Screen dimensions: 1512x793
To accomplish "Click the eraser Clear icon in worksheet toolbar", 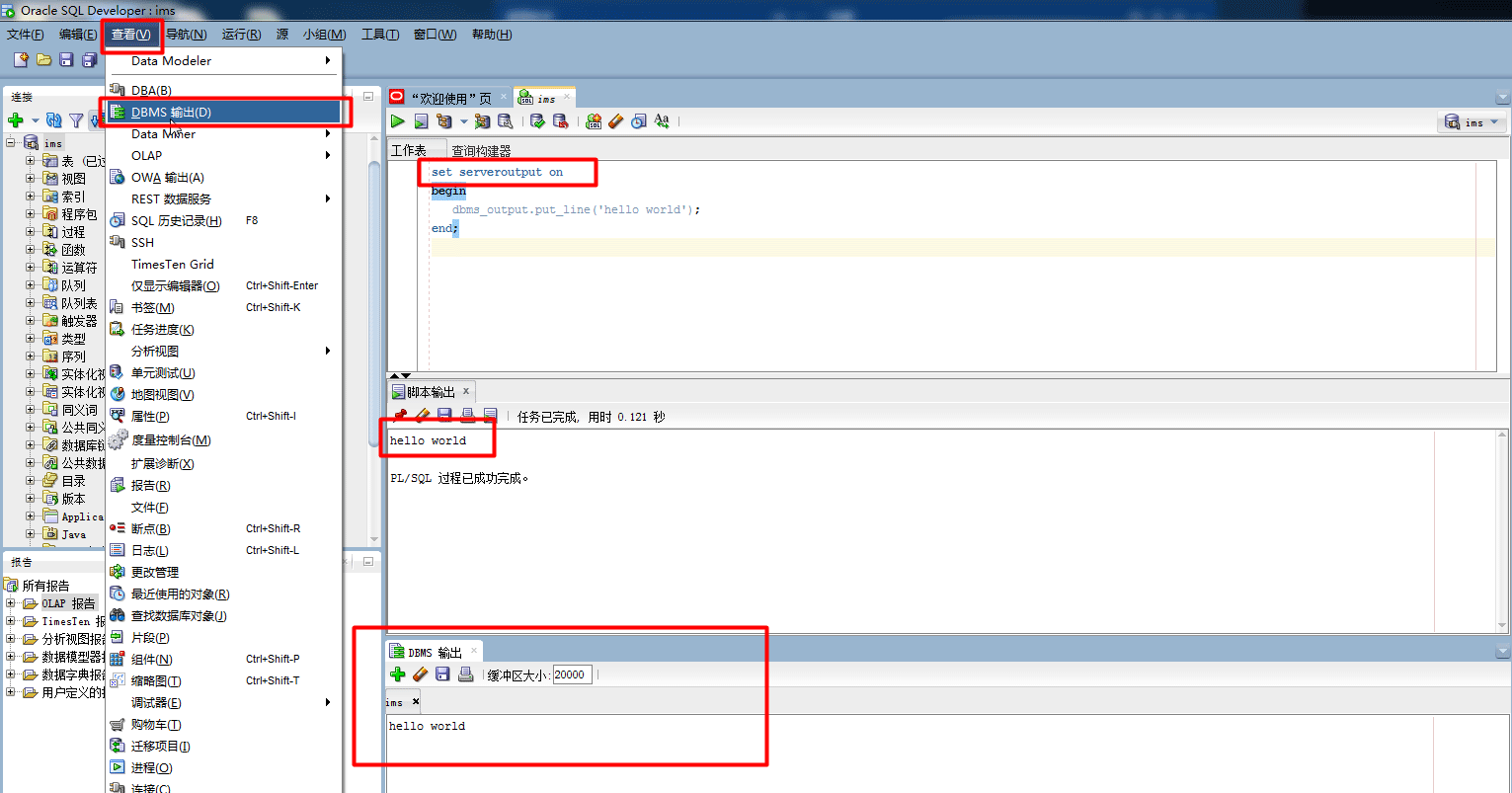I will pyautogui.click(x=616, y=121).
